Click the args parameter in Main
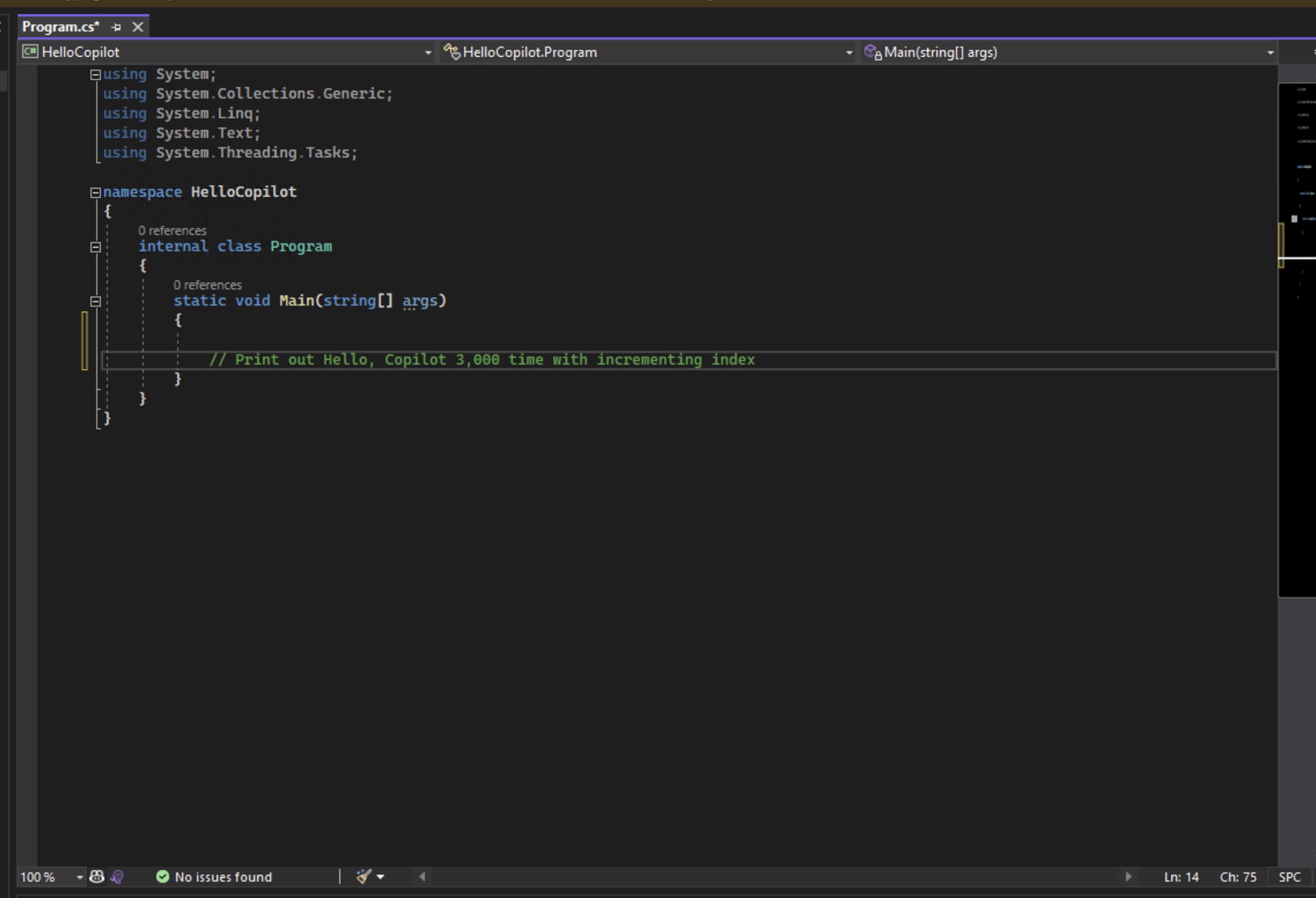 pyautogui.click(x=420, y=301)
